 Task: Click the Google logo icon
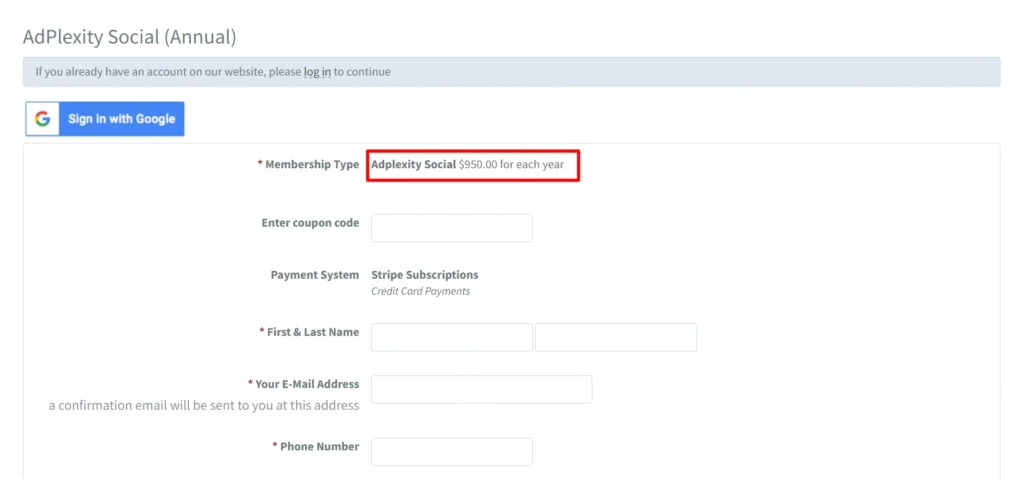[x=42, y=119]
